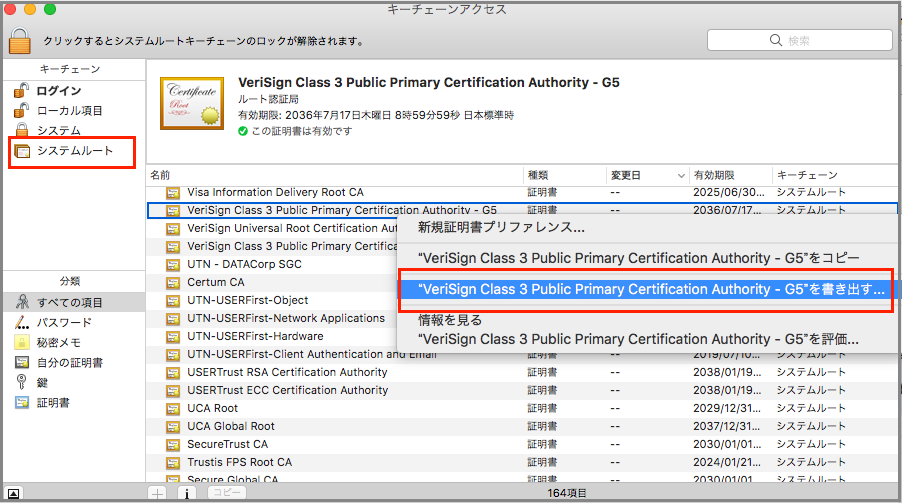Click the 変更日 sort chevron
This screenshot has height=503, width=902.
681,176
